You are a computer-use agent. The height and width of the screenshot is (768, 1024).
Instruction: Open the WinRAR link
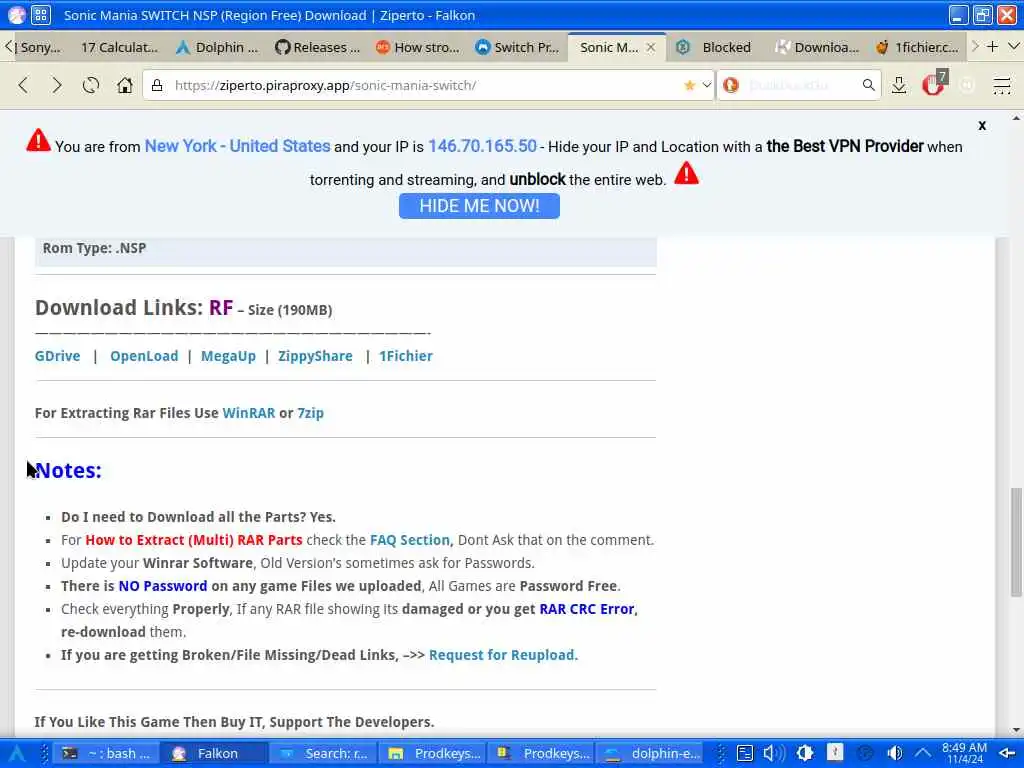point(249,413)
